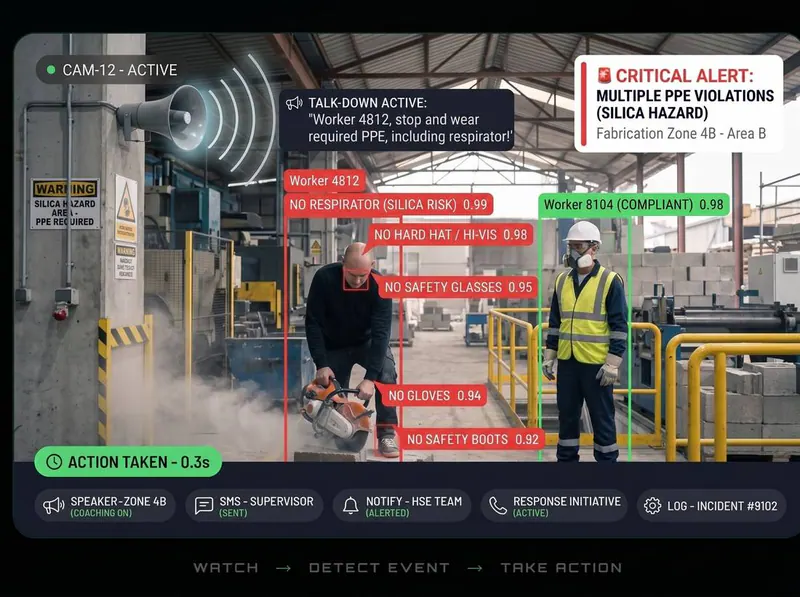Click NO GLOVES 0.94 detection tag
The image size is (800, 597).
[x=435, y=395]
